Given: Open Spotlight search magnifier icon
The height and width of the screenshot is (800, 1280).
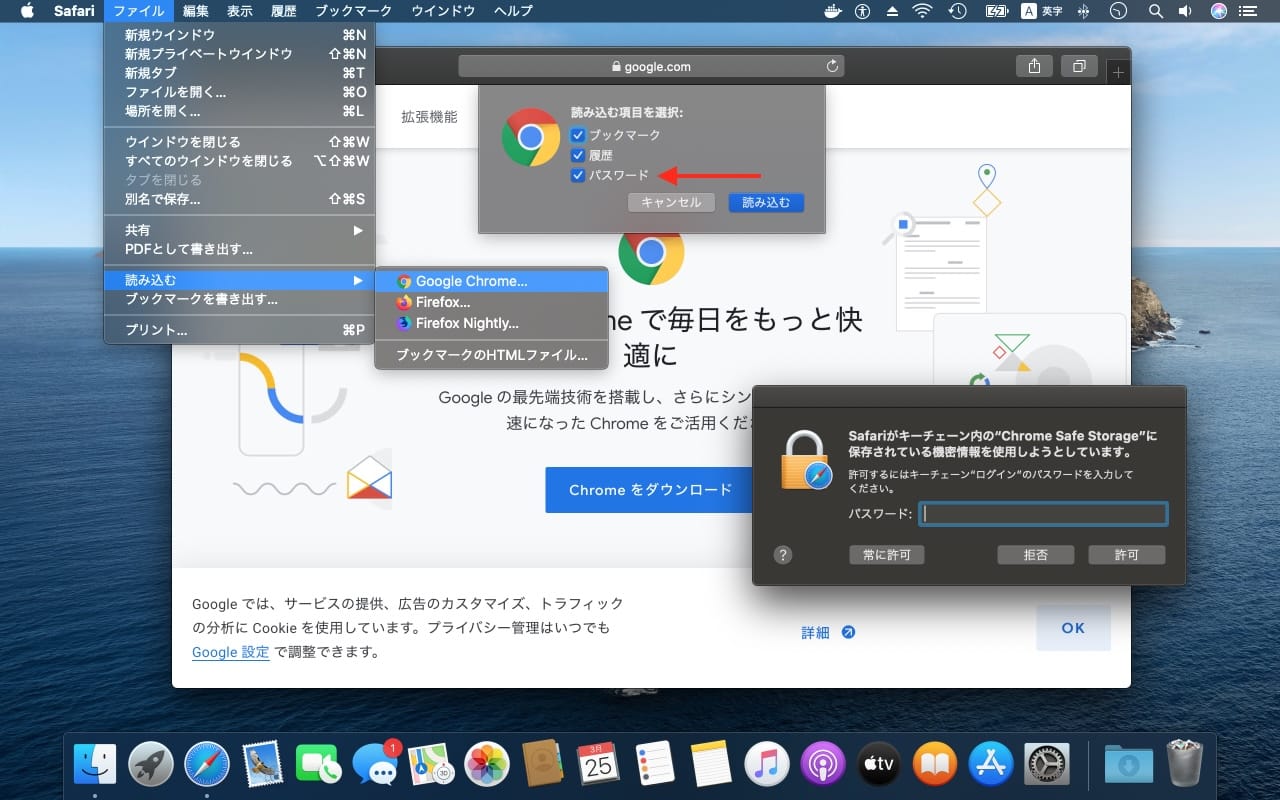Looking at the screenshot, I should (1156, 11).
